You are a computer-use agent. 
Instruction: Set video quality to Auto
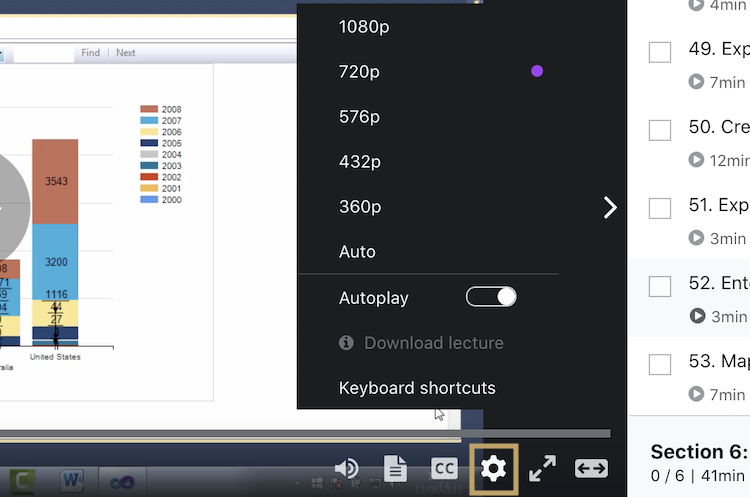357,252
